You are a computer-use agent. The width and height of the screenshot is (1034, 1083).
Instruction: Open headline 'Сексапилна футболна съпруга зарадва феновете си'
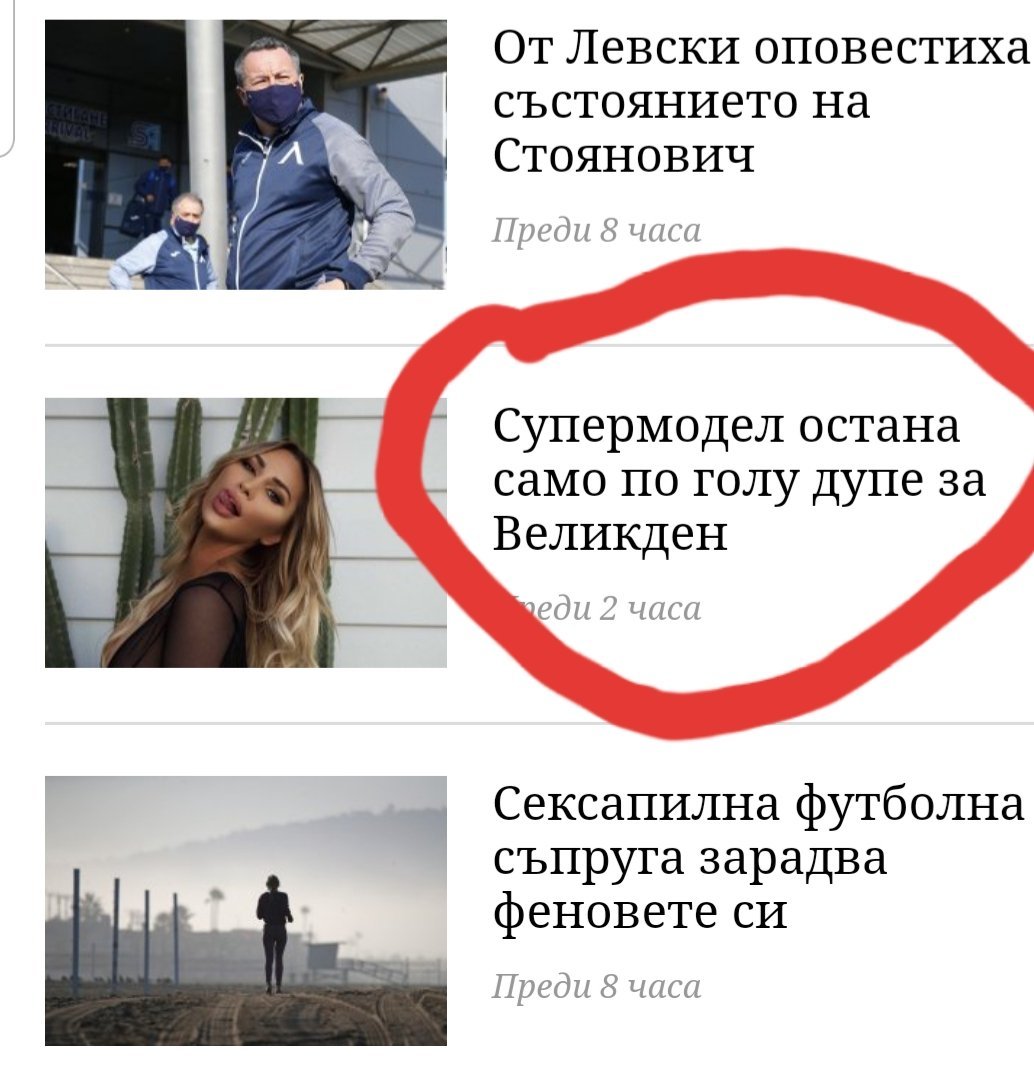(758, 858)
